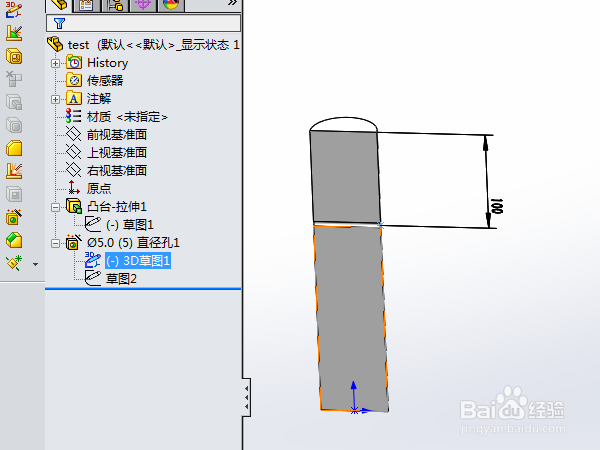Select 材质 <未指定> material item
The width and height of the screenshot is (600, 450).
[x=127, y=117]
